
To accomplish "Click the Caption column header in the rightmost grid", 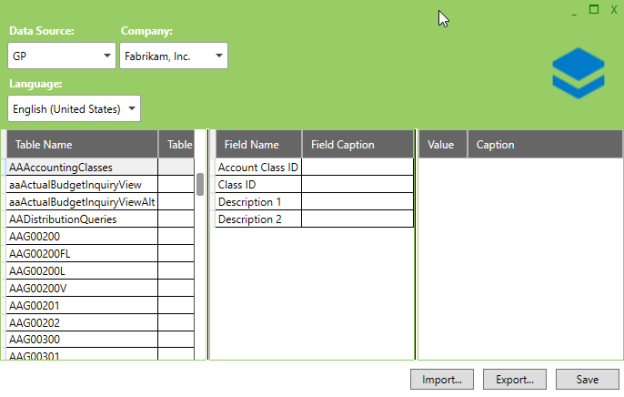I will [545, 144].
